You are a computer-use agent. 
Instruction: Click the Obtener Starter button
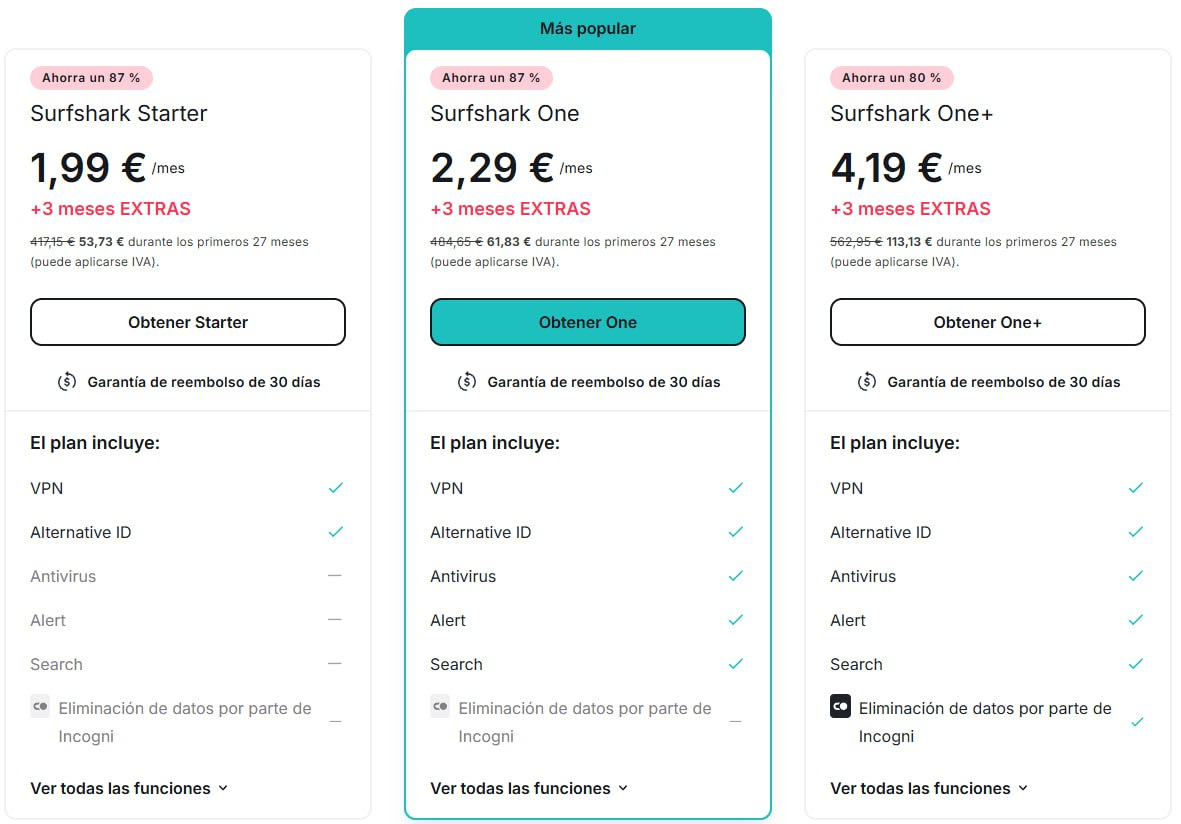[x=188, y=322]
